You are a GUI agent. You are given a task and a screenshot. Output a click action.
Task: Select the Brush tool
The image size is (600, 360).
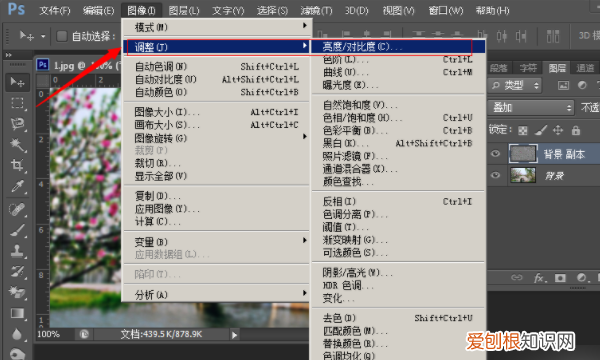click(x=17, y=230)
